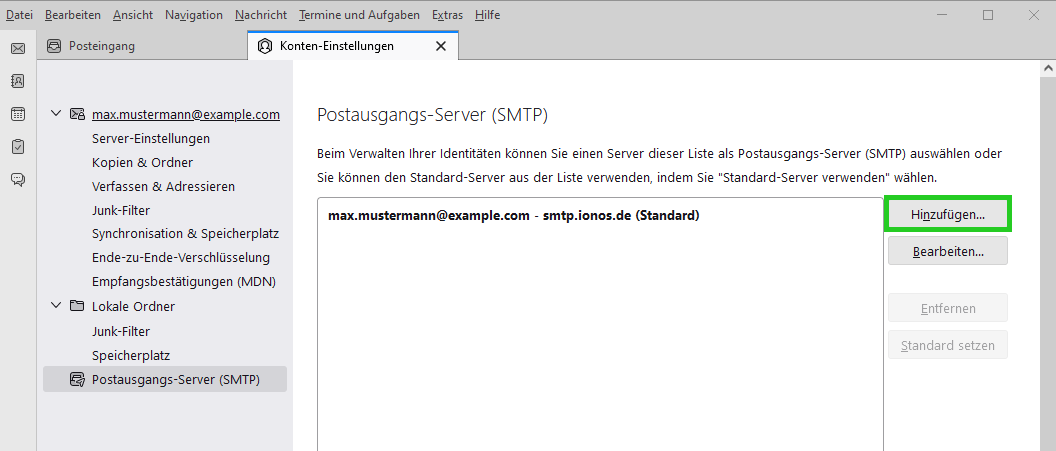Click the Postausgangs-Server SMTP icon in sidebar
Screen dimensions: 1056x451
pos(77,380)
